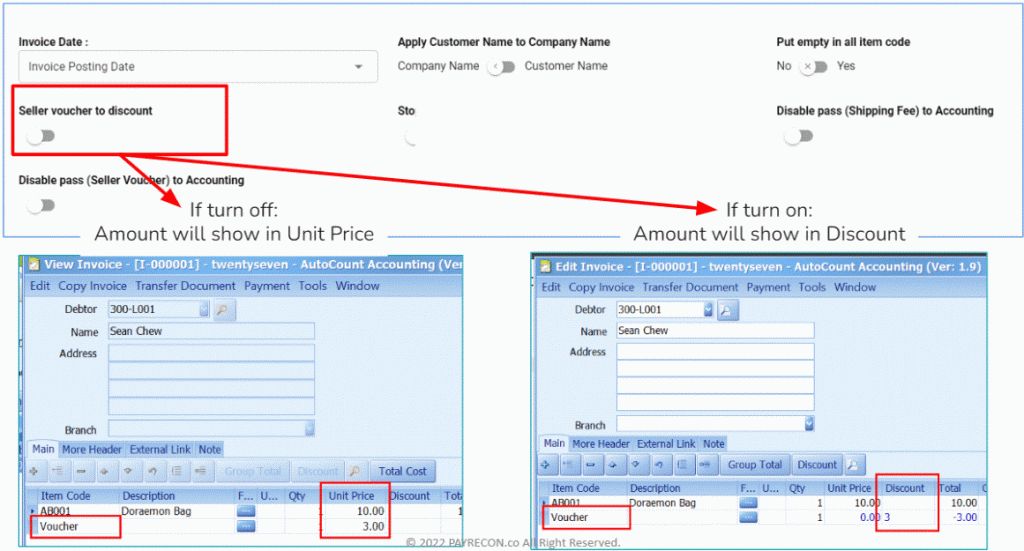Toggle Disable pass (Shipping Fee) to Accounting
1024x551 pixels.
(799, 136)
